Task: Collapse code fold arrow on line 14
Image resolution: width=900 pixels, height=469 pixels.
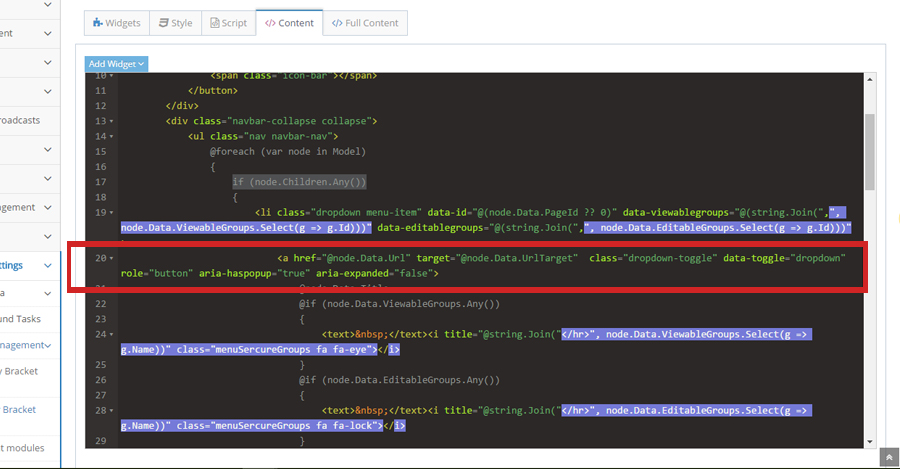Action: coord(112,137)
